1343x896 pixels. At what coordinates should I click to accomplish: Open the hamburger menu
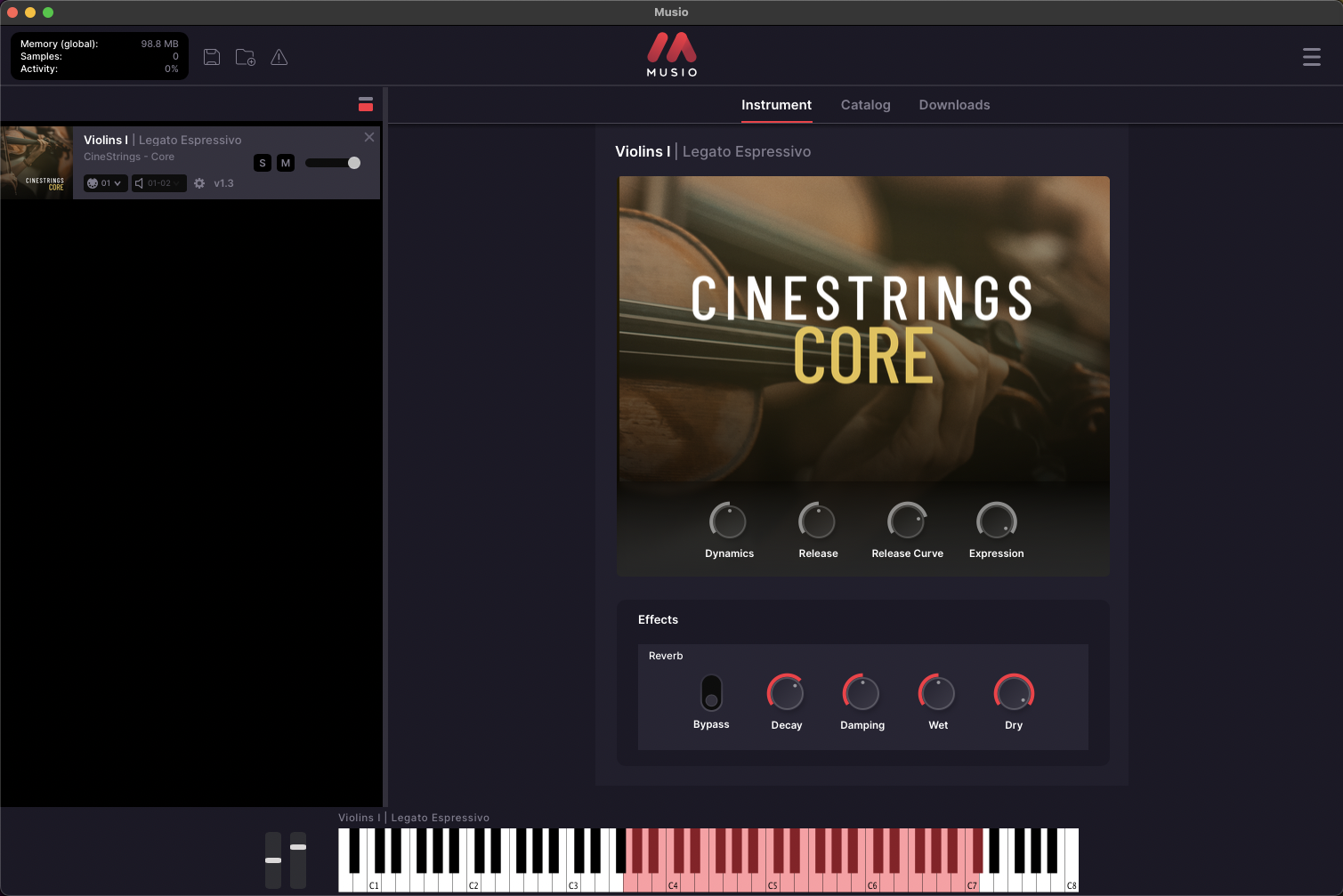(1312, 57)
